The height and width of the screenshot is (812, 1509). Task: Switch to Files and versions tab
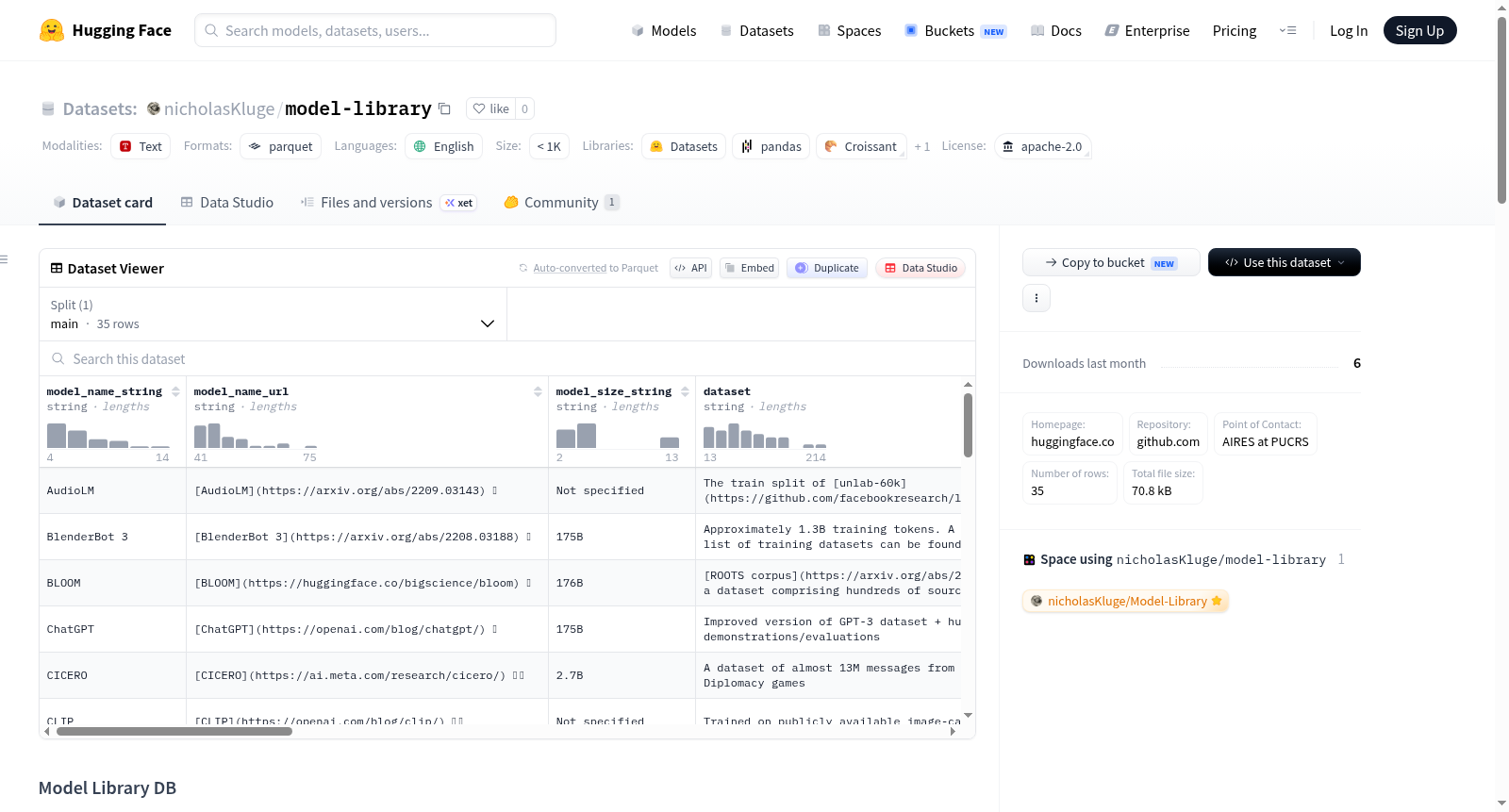pos(389,203)
